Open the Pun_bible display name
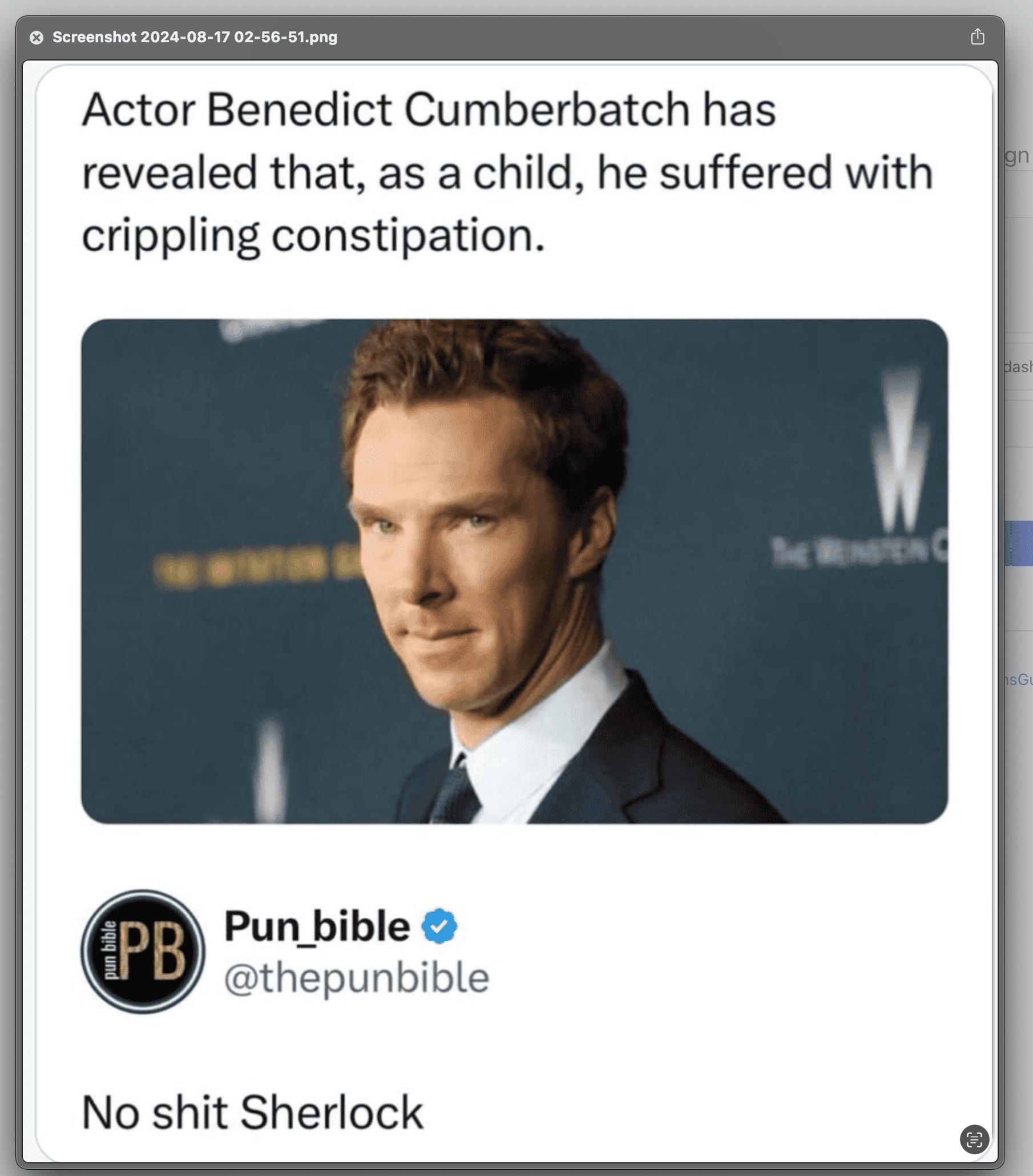Viewport: 1033px width, 1176px height. coord(317,927)
